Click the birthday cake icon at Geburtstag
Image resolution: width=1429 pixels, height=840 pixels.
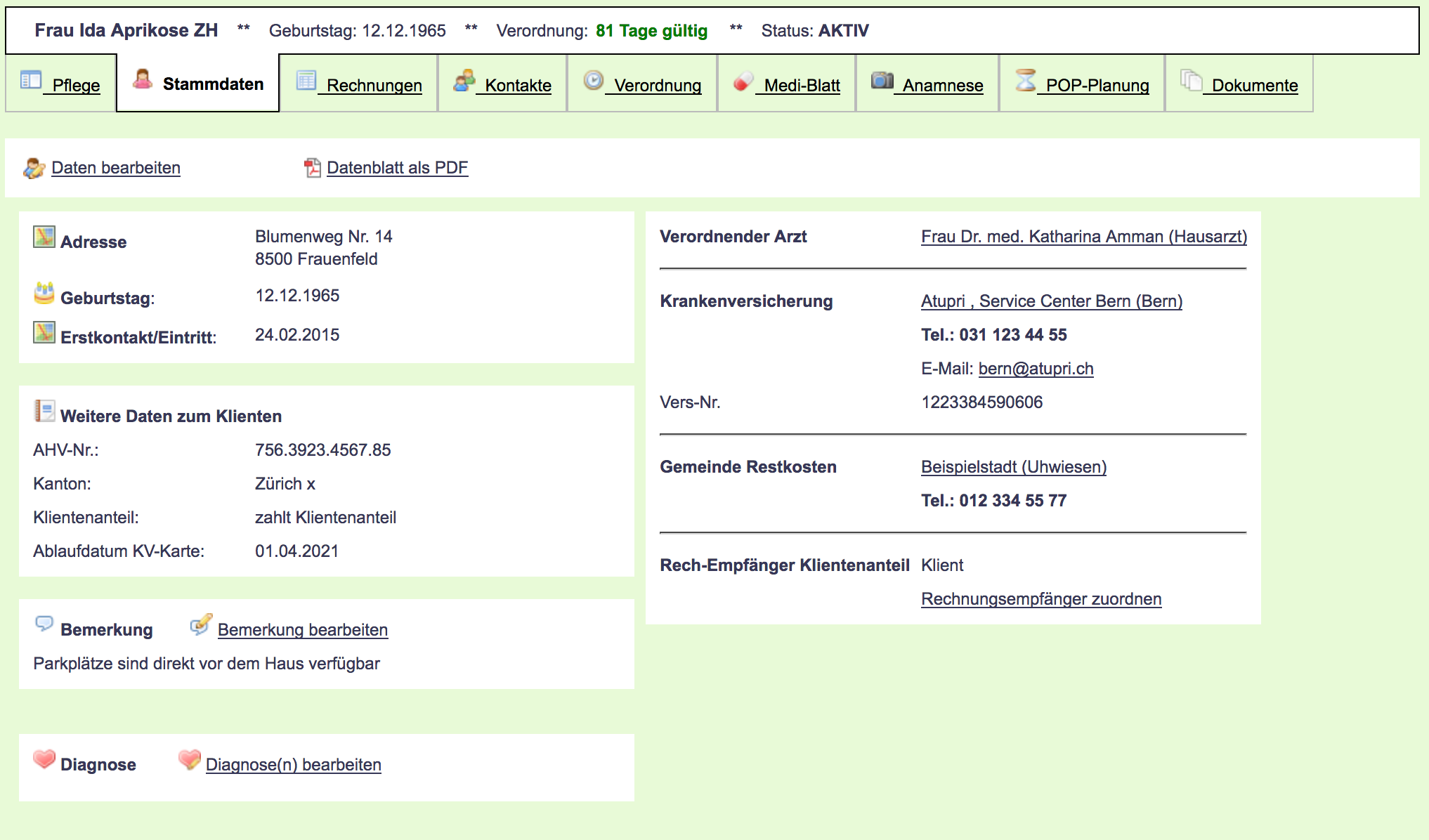pos(44,294)
